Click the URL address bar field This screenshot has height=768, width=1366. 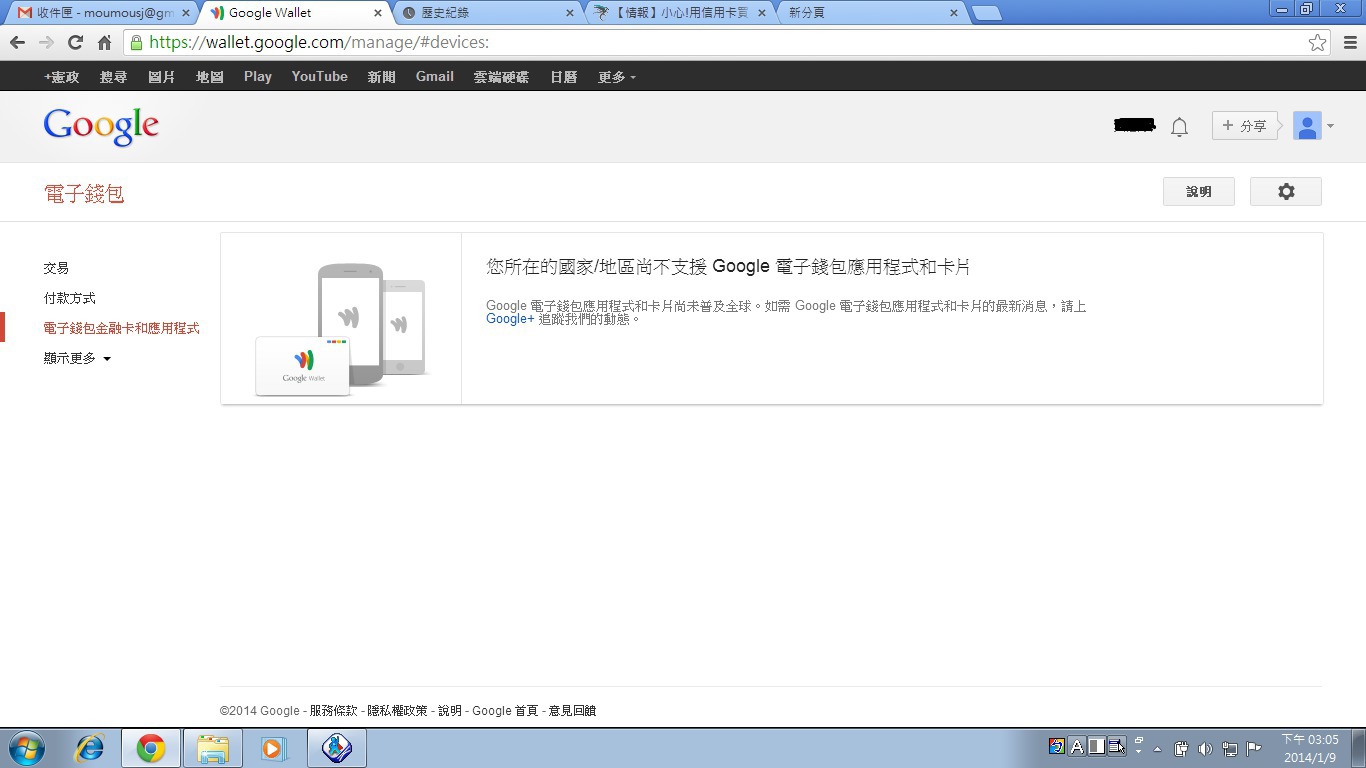click(728, 43)
